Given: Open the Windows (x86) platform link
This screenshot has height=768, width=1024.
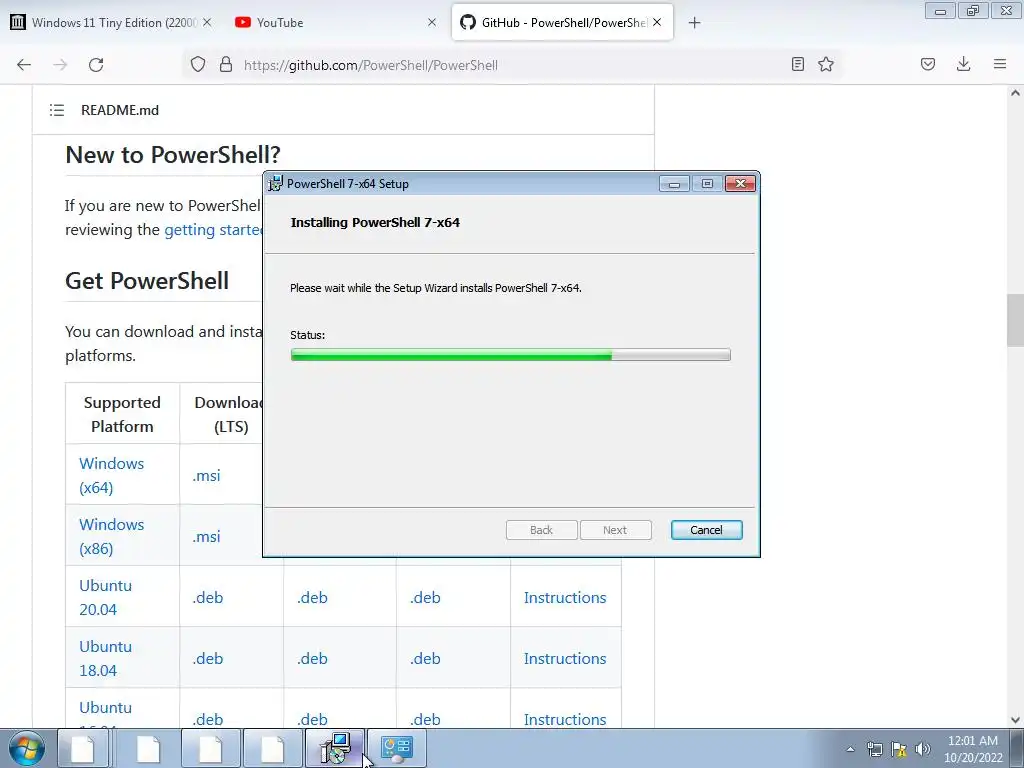Looking at the screenshot, I should click(112, 536).
